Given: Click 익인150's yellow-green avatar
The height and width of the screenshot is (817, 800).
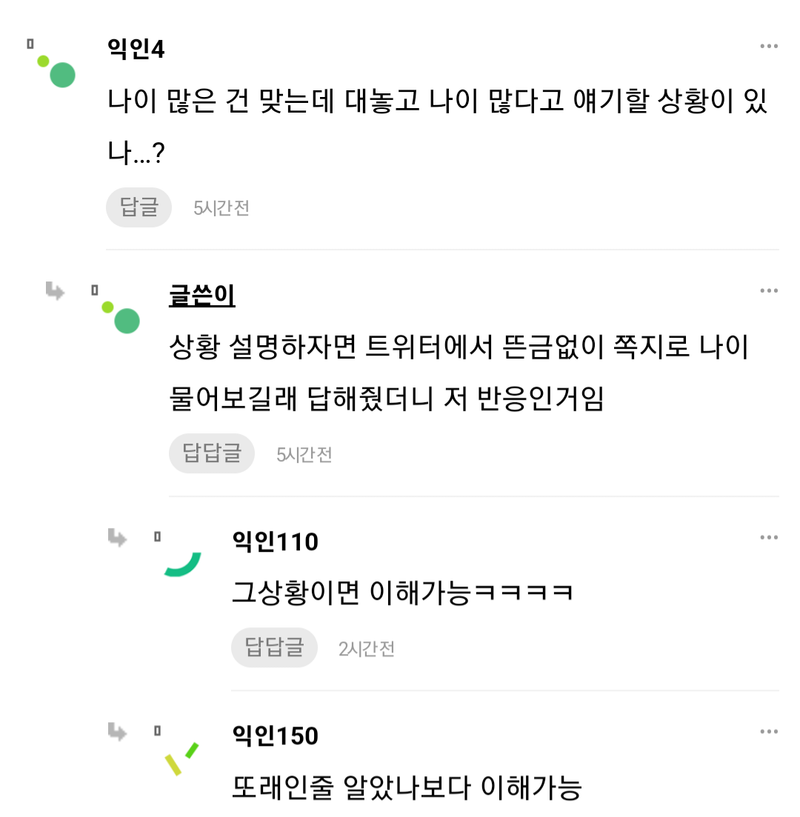Looking at the screenshot, I should [x=181, y=759].
